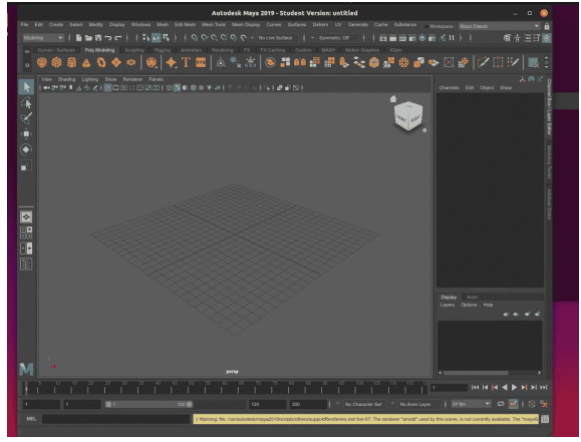Click the layer editor horizontal scrollbar
This screenshot has width=581, height=442.
tap(476, 373)
